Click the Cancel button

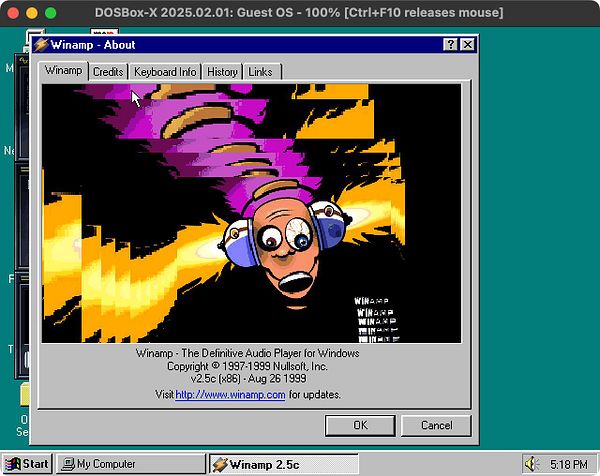[x=436, y=425]
